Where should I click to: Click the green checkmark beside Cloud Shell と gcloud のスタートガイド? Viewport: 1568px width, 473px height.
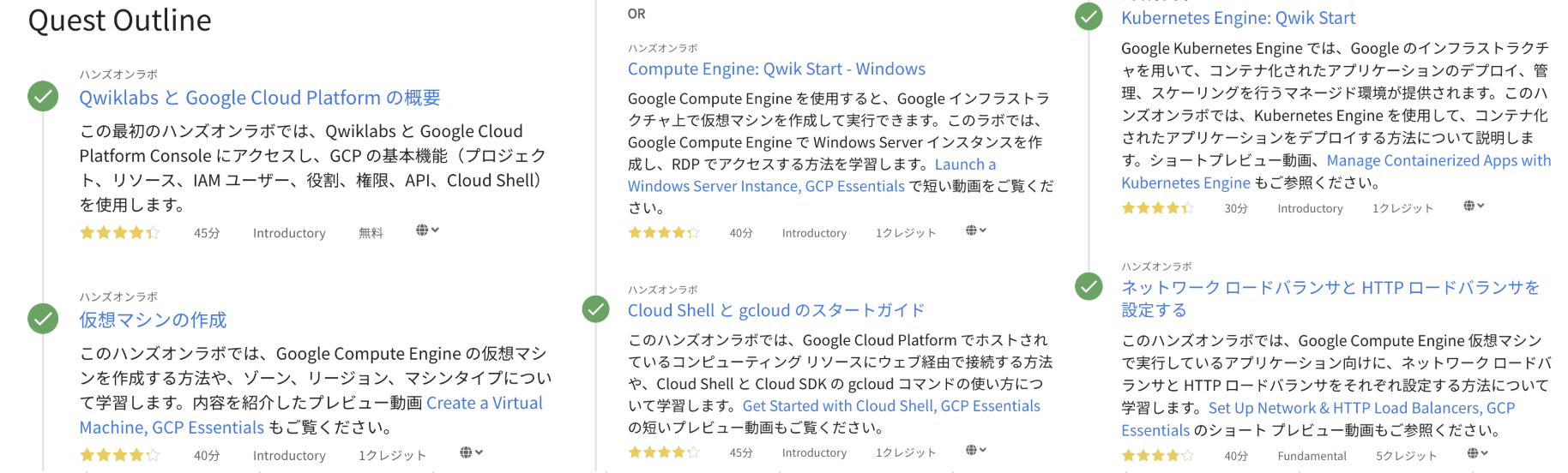click(x=595, y=308)
